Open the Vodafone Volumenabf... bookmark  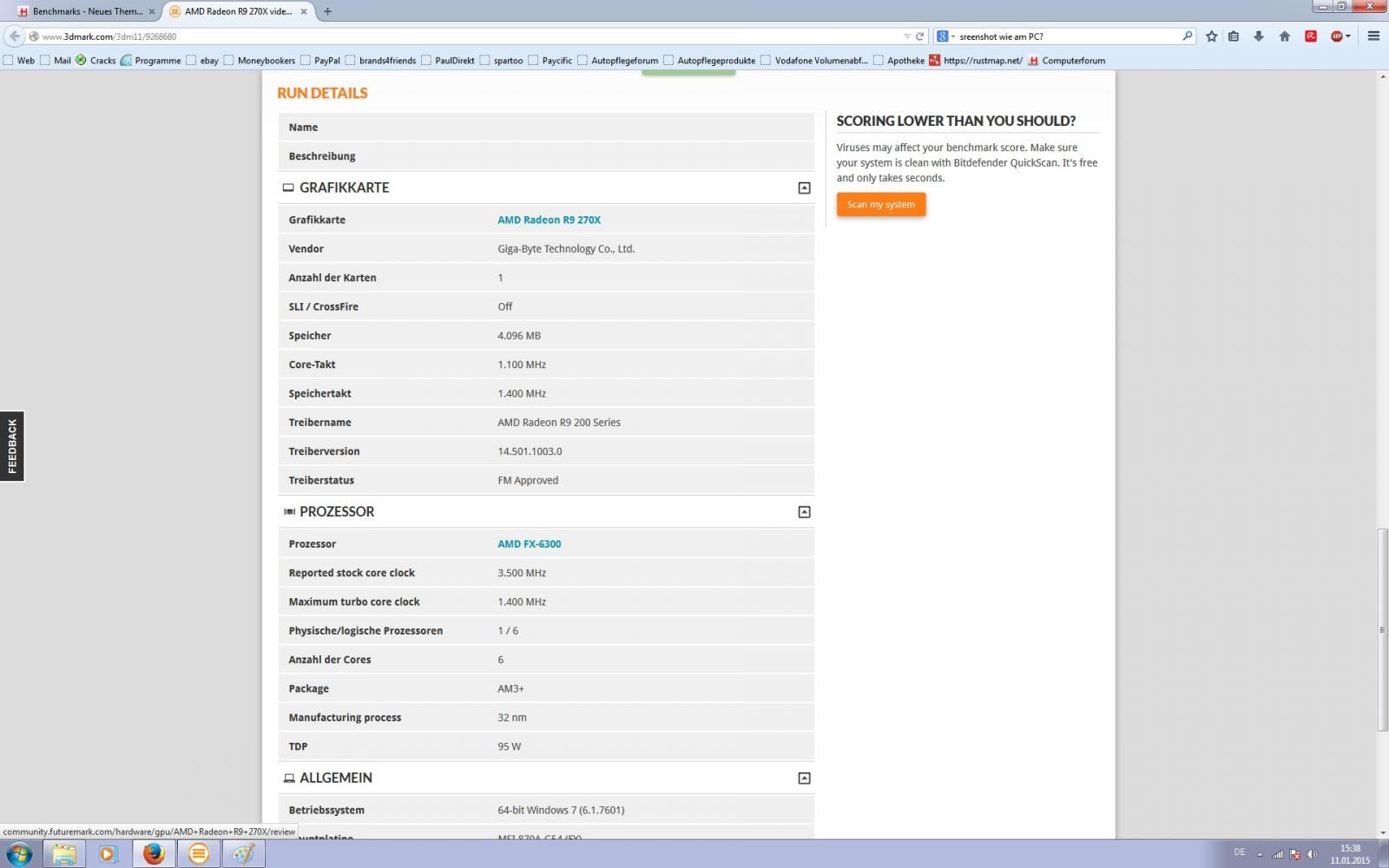[x=814, y=61]
